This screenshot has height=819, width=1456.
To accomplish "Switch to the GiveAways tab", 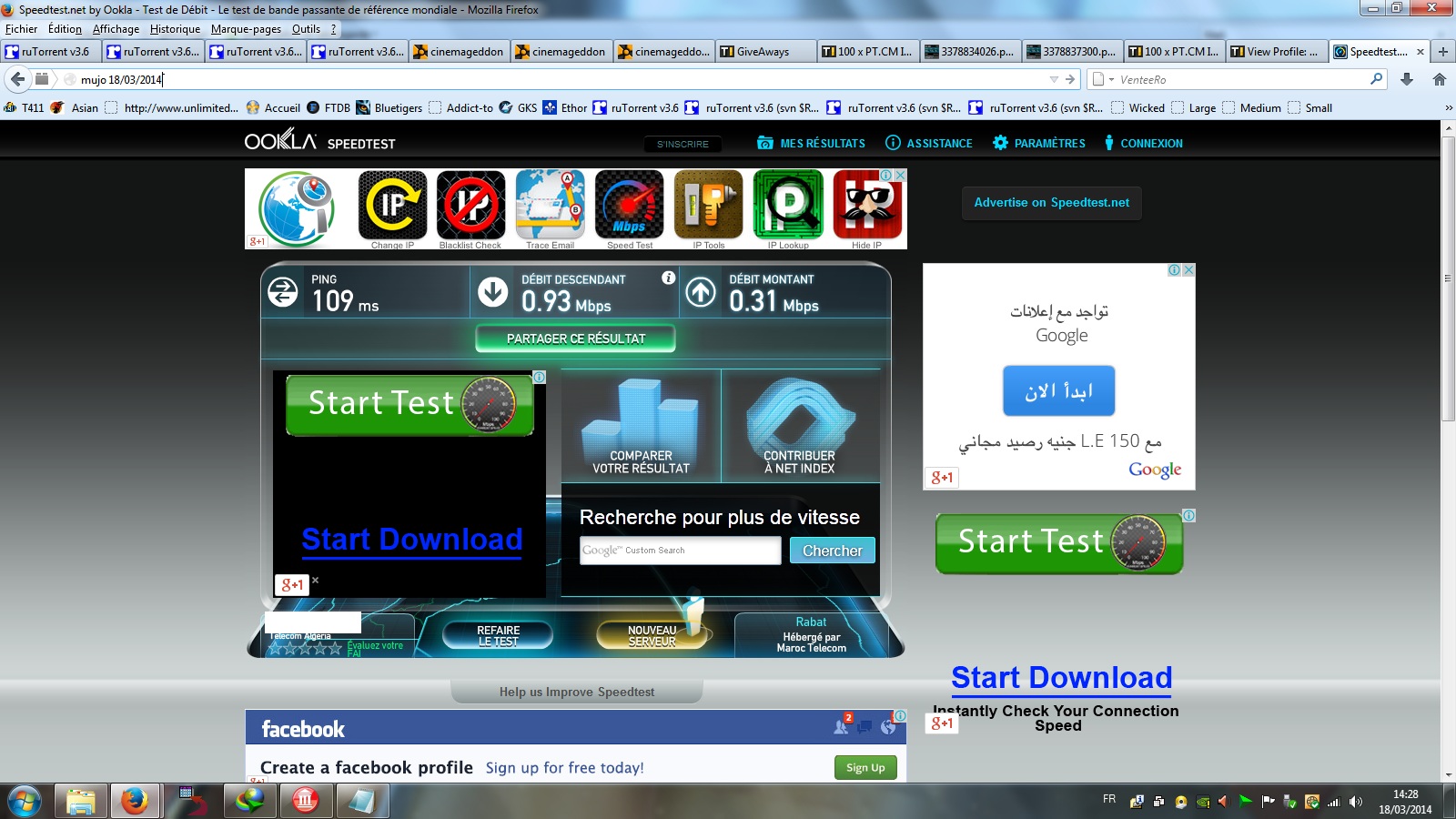I will click(764, 52).
